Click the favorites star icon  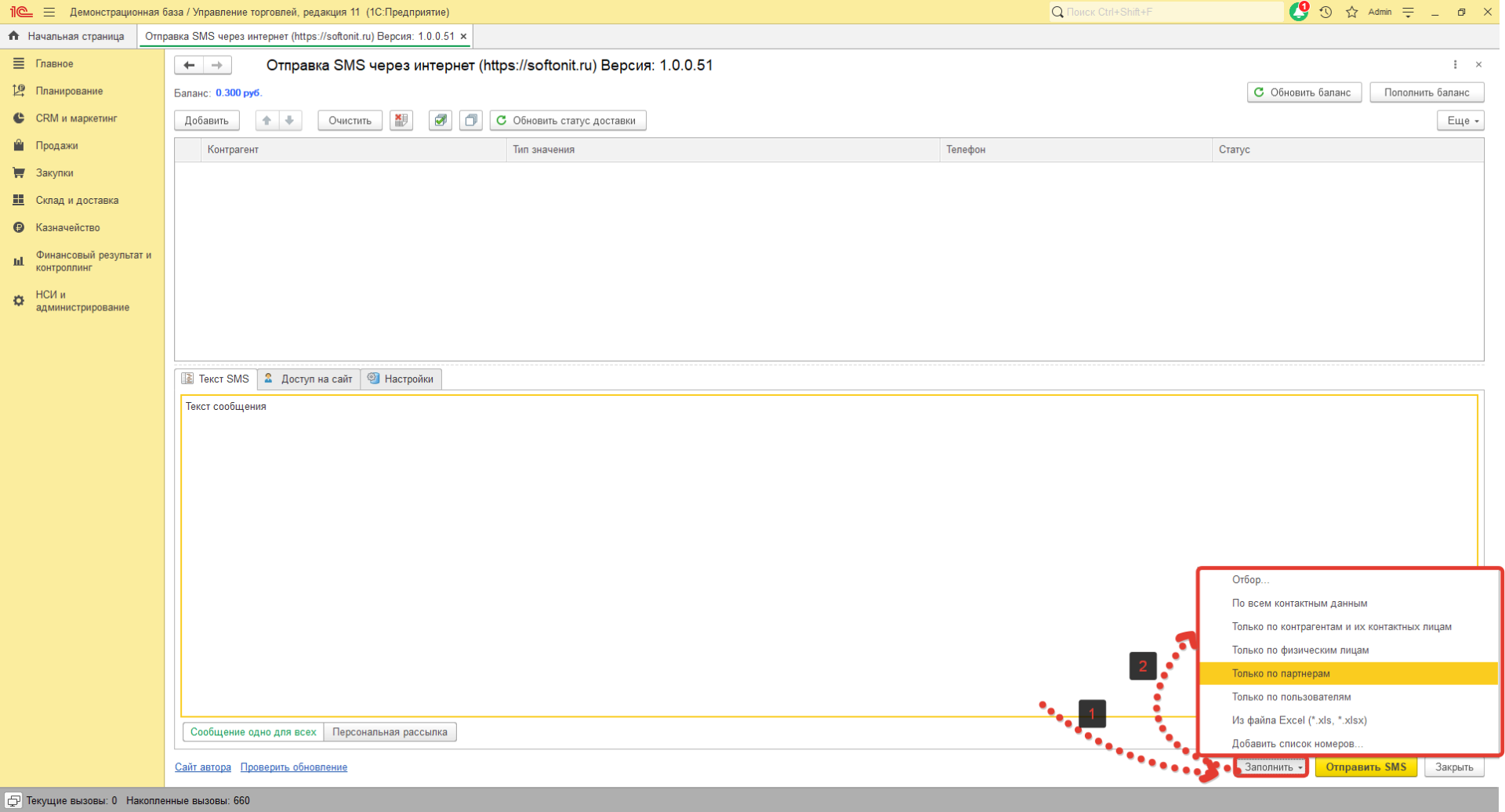(x=1351, y=13)
